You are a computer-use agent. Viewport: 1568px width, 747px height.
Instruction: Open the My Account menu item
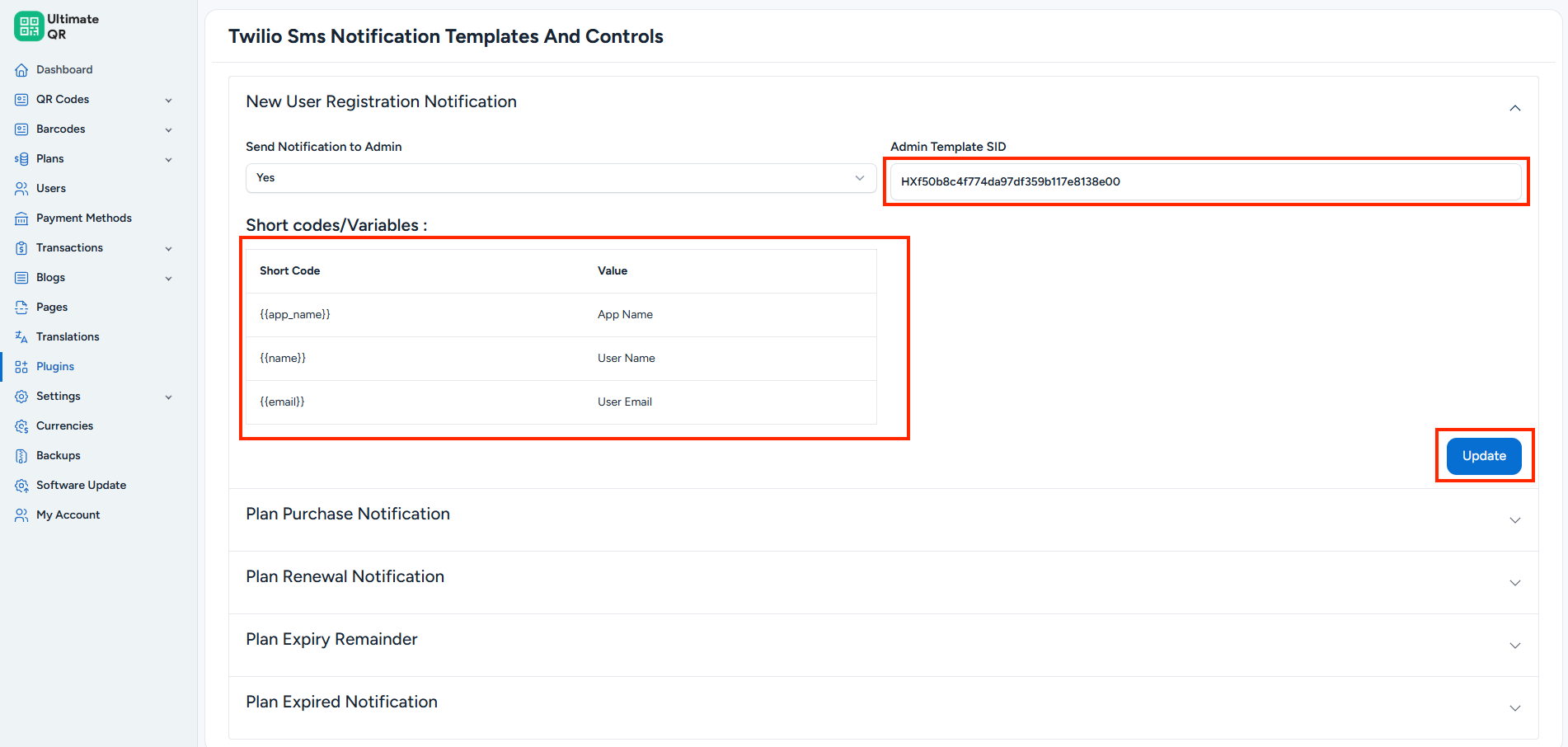pos(68,515)
